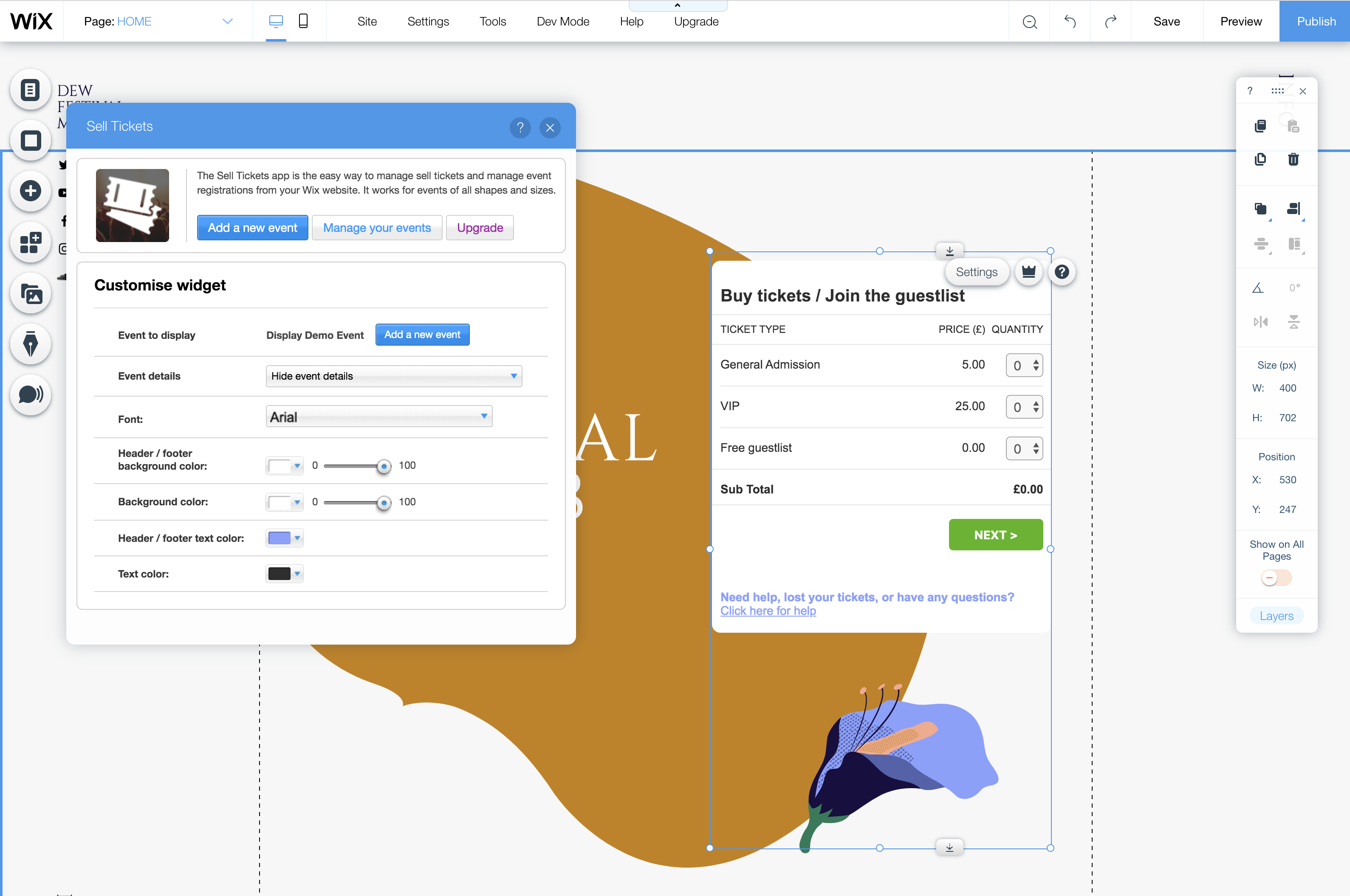Screen dimensions: 1350x896
Task: Click the Sell Tickets dialog help icon
Action: (520, 127)
